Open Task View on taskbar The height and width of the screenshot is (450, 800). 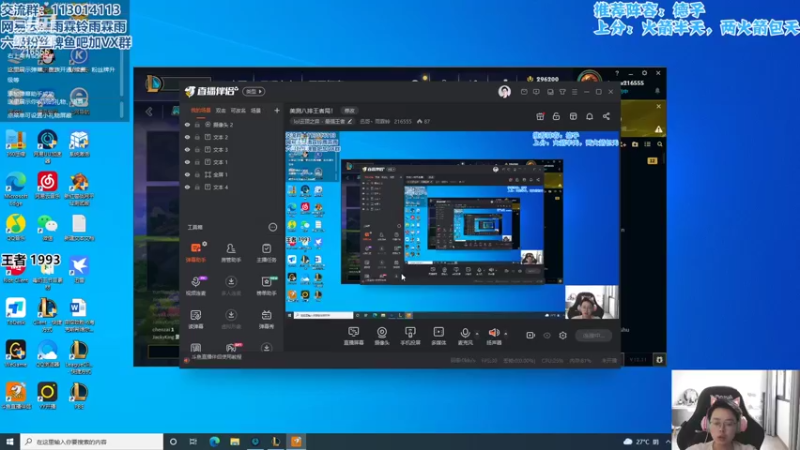coord(193,441)
